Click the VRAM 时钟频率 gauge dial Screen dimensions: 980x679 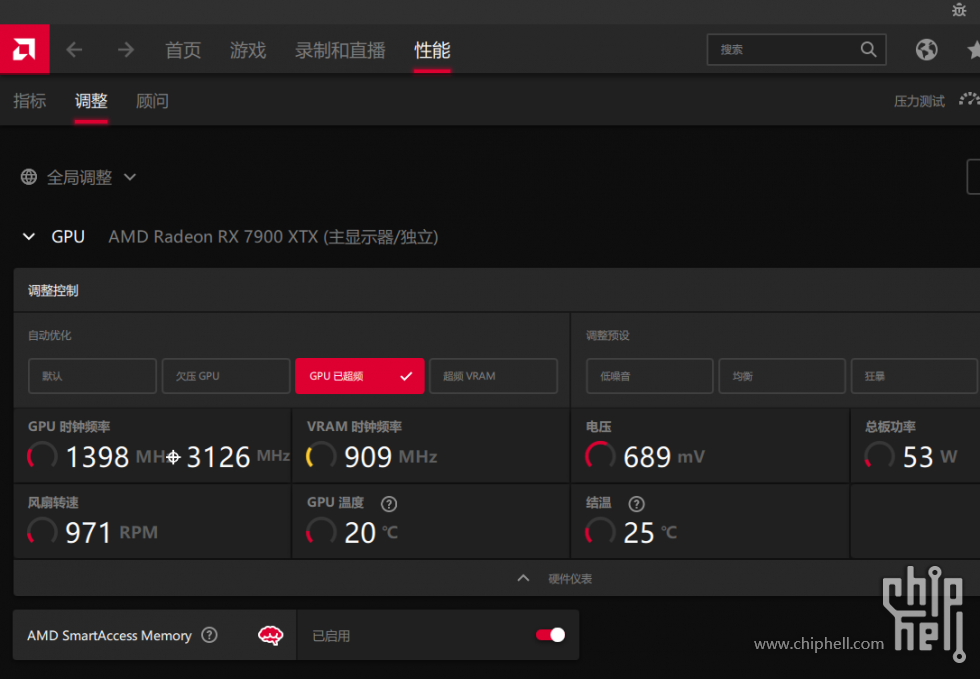tap(321, 456)
